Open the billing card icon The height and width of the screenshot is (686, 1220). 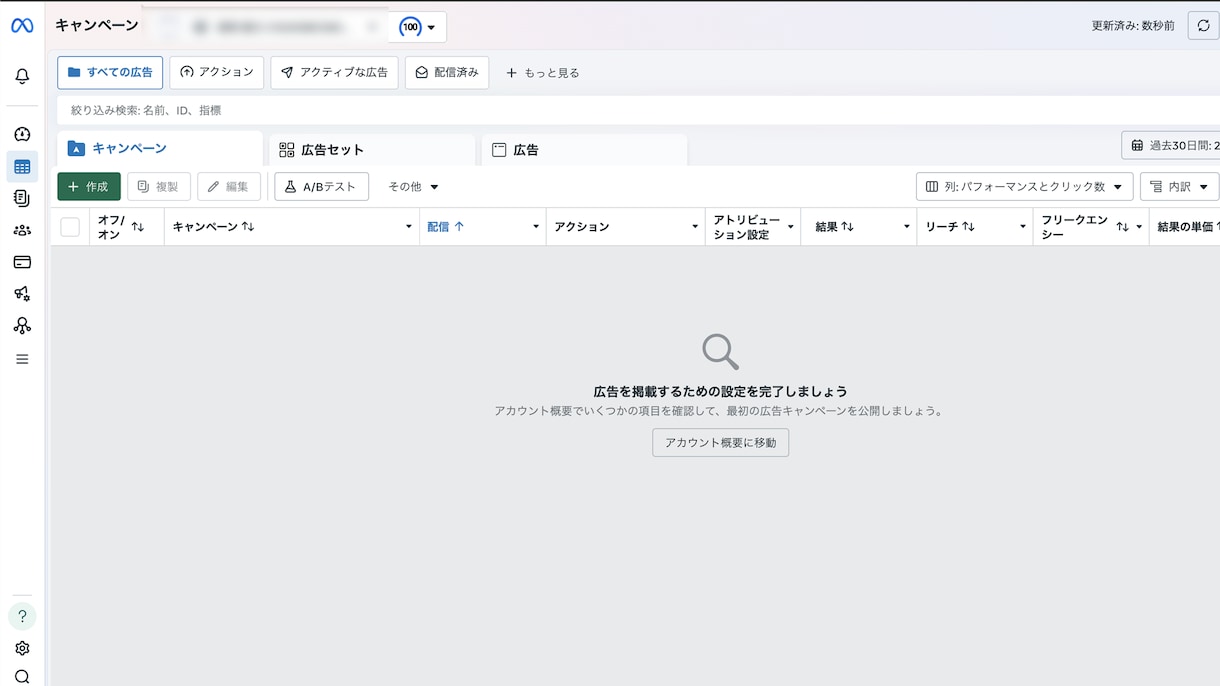(22, 262)
